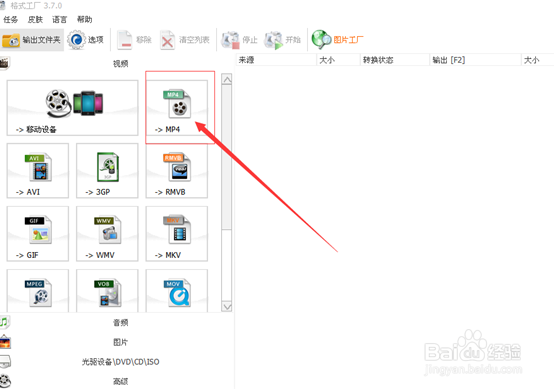The image size is (554, 389).
Task: Click the first 大小 column header
Action: 338,60
